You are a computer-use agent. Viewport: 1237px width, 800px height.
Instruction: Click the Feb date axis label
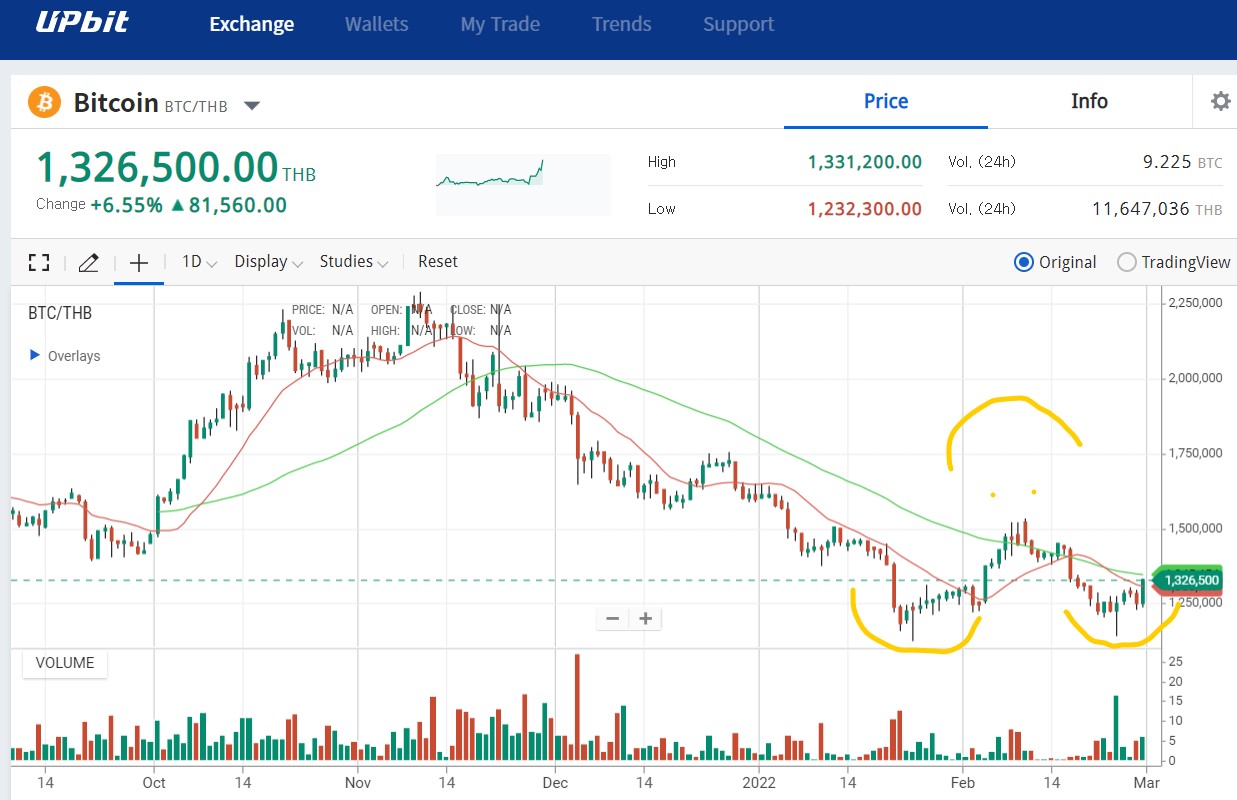pos(962,783)
